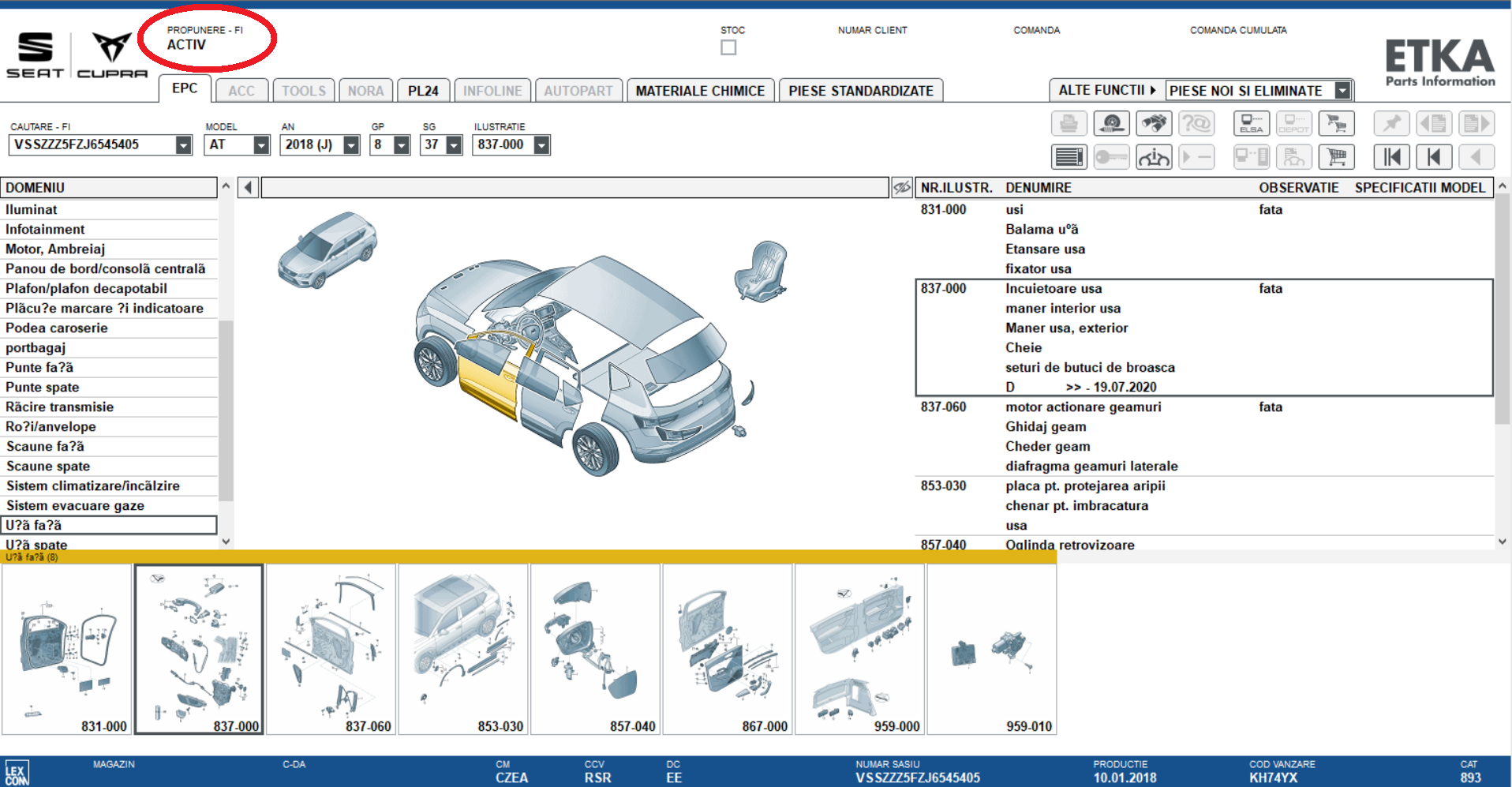Open the GP dropdown arrow
Viewport: 1512px width, 787px height.
(x=402, y=145)
